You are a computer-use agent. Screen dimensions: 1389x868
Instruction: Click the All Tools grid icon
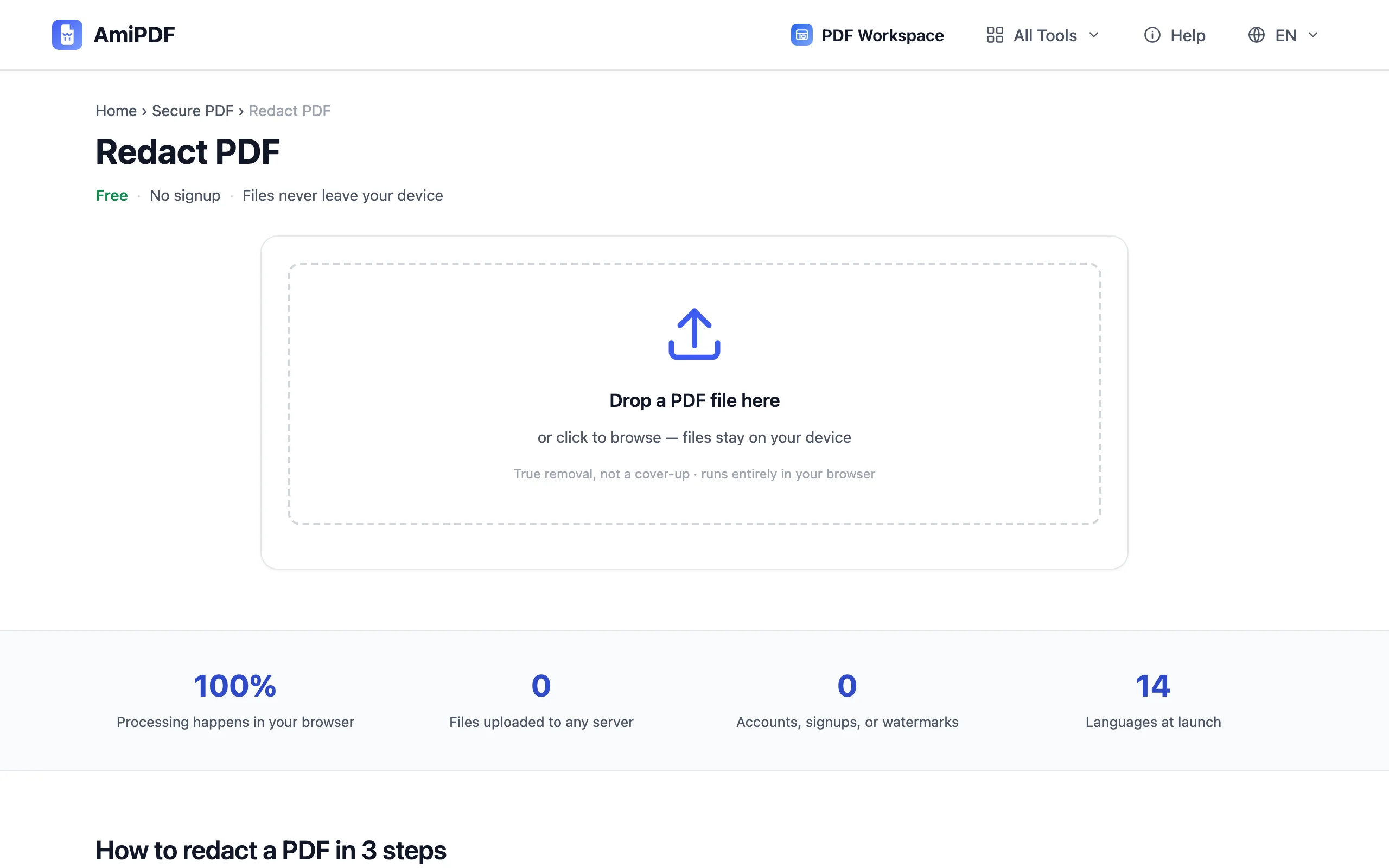tap(995, 35)
